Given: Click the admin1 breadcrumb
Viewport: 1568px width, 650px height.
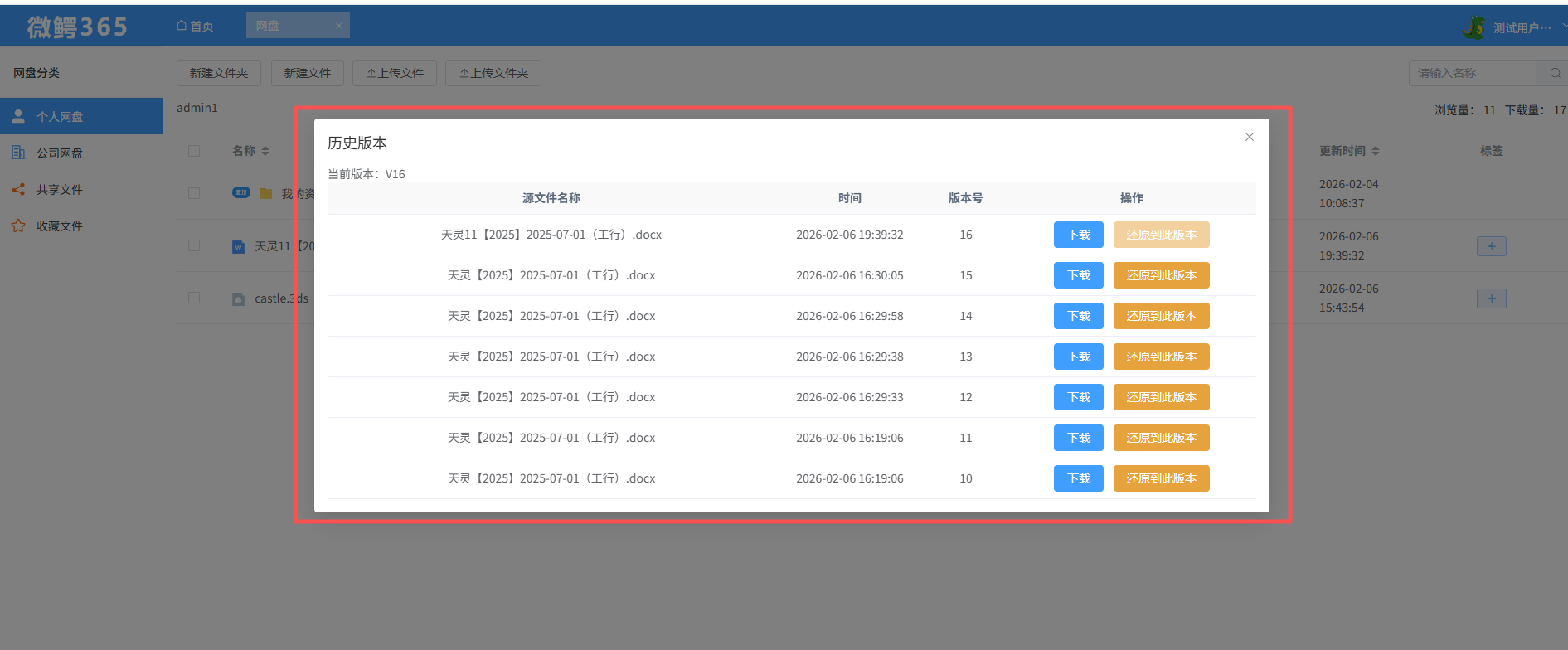Looking at the screenshot, I should 197,108.
